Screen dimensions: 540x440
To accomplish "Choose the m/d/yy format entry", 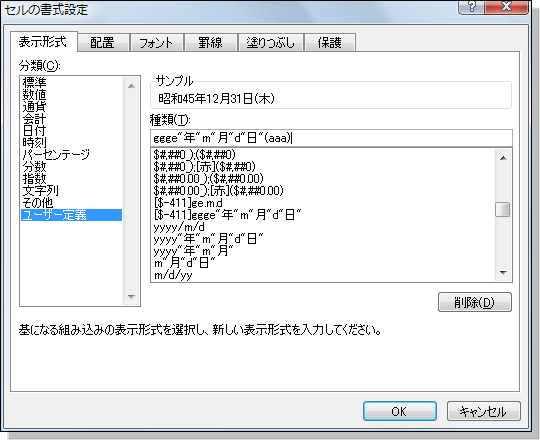I will click(173, 275).
